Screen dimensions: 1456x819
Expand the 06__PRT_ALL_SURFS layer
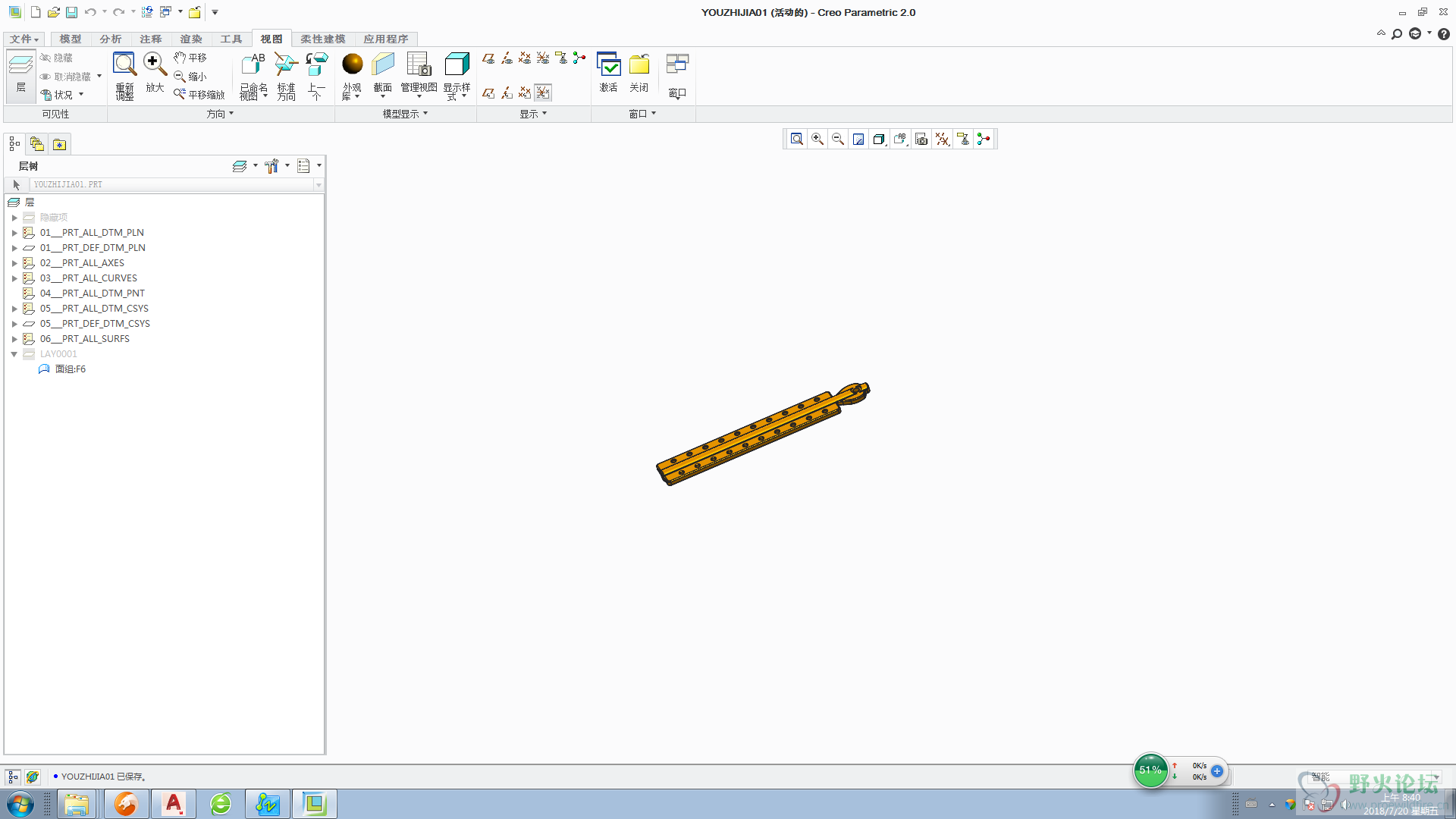coord(14,339)
